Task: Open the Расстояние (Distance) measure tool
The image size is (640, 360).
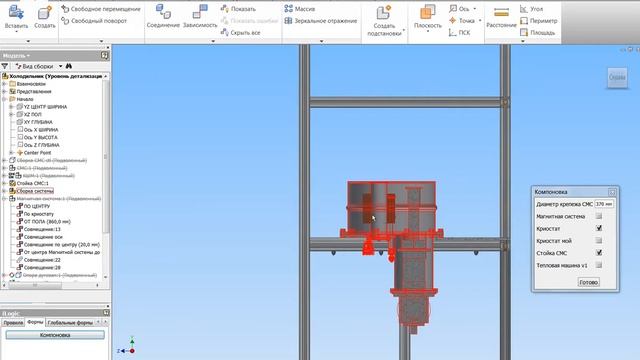Action: click(501, 17)
